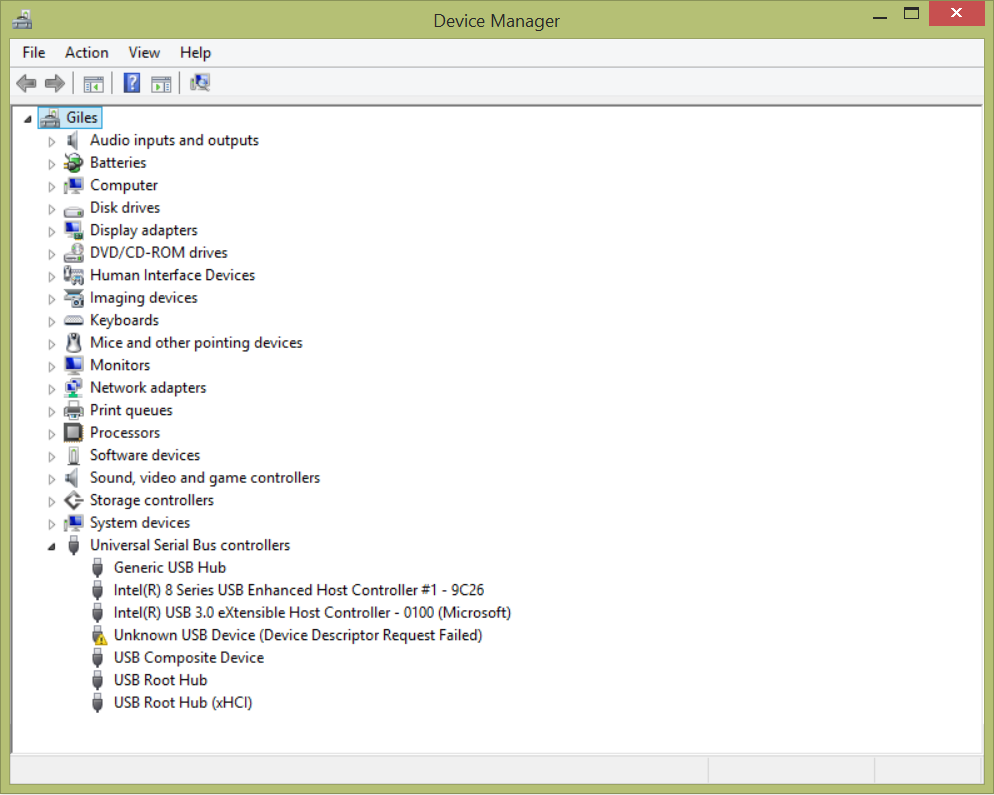Screen dimensions: 994x795
Task: Open the Action menu
Action: pyautogui.click(x=86, y=52)
